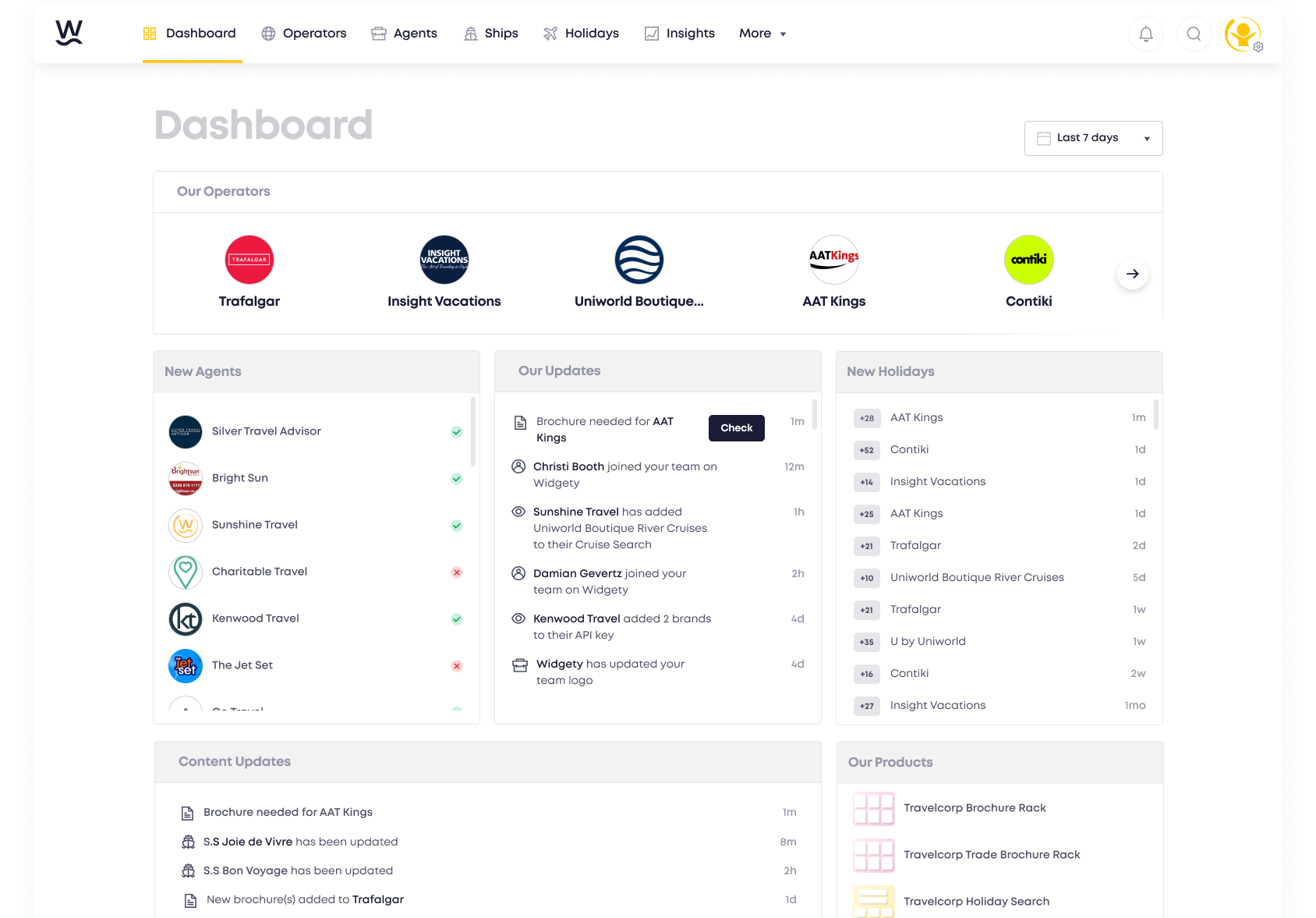
Task: Click Travelcorp Holiday Search product thumbnail
Action: click(x=873, y=902)
